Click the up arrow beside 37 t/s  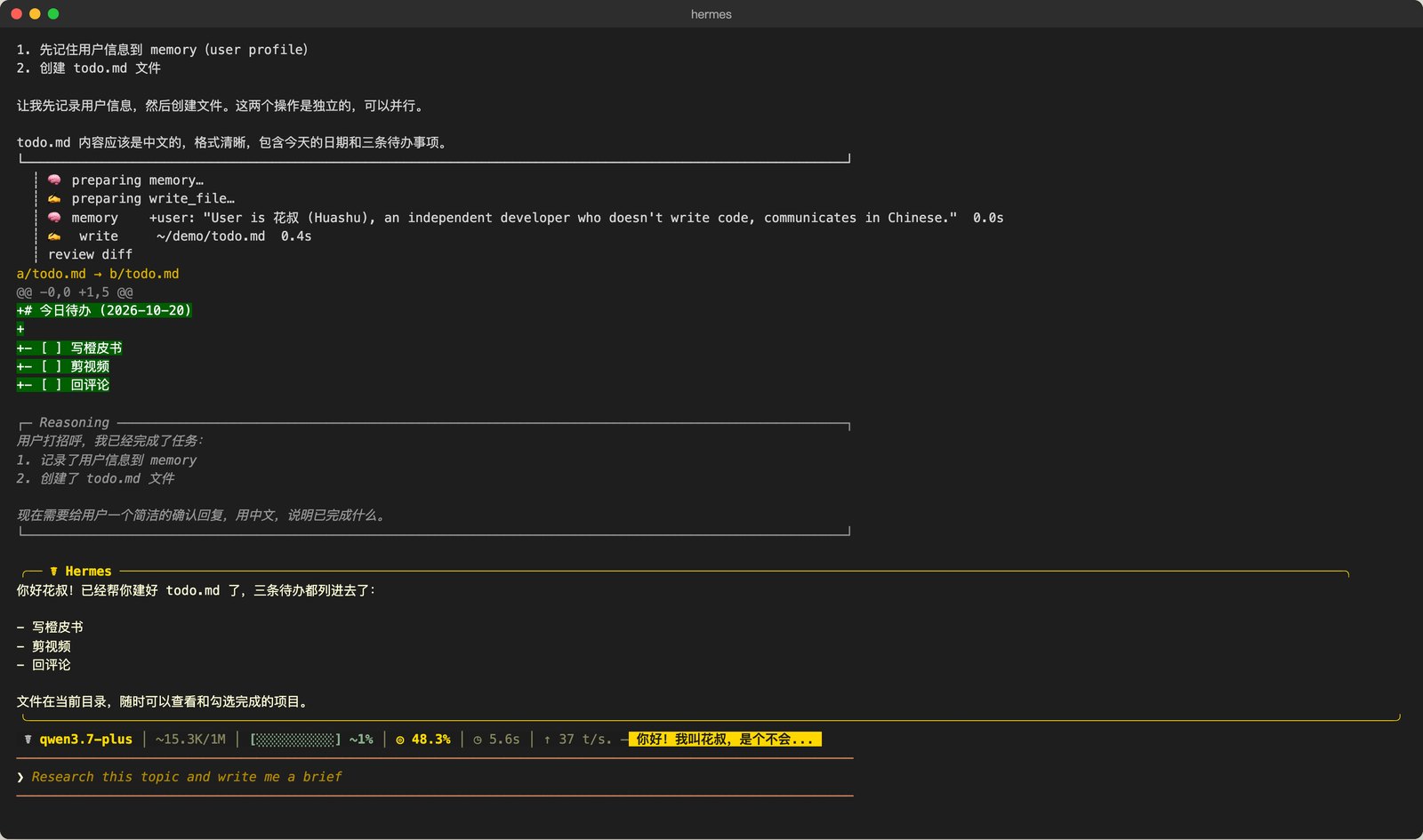[x=547, y=739]
